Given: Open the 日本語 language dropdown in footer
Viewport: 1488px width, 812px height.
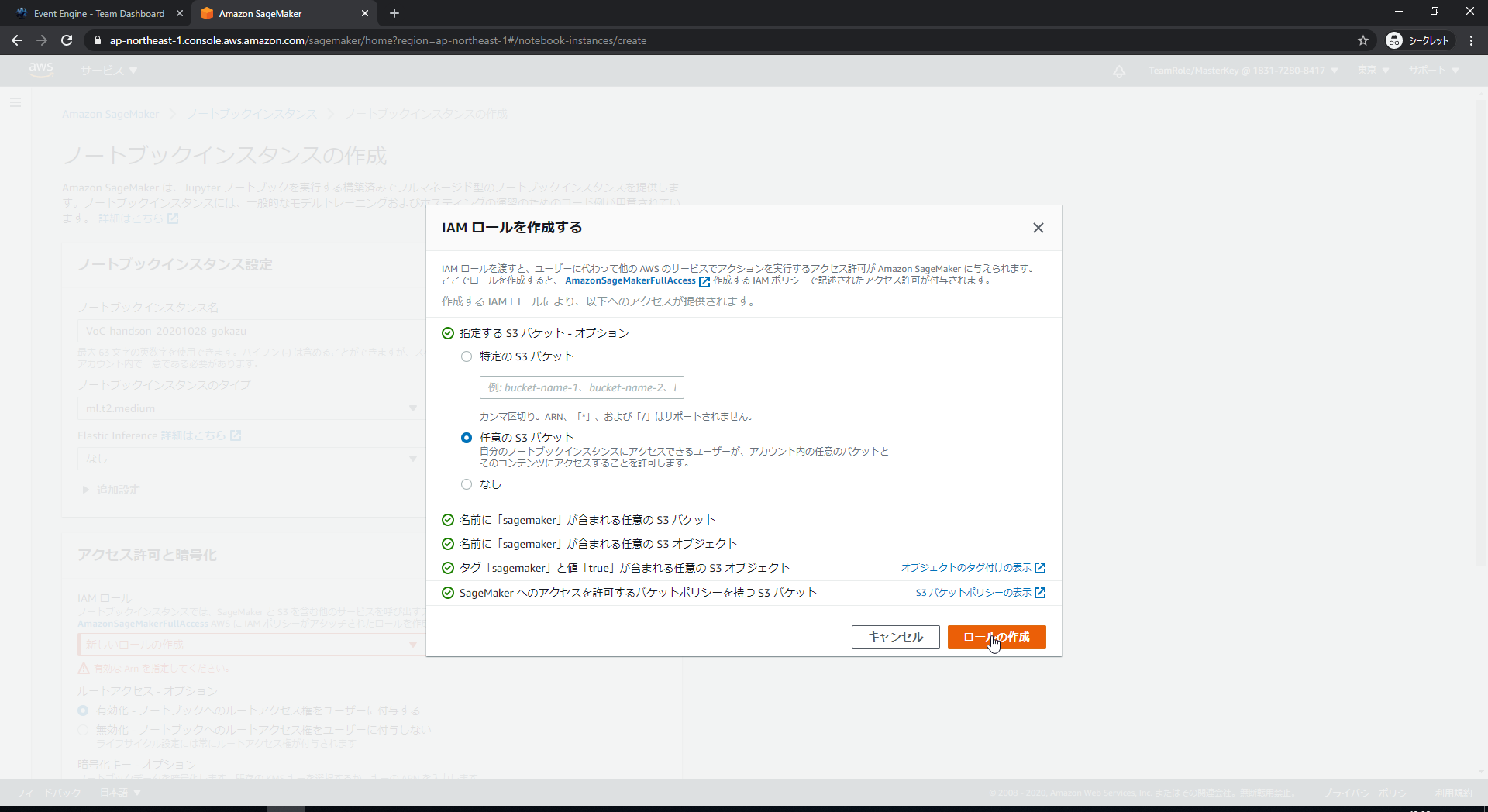Looking at the screenshot, I should [120, 793].
